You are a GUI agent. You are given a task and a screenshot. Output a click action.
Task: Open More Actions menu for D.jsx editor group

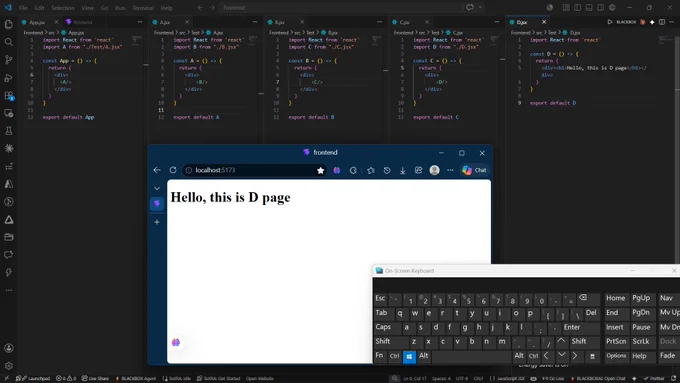coord(672,22)
